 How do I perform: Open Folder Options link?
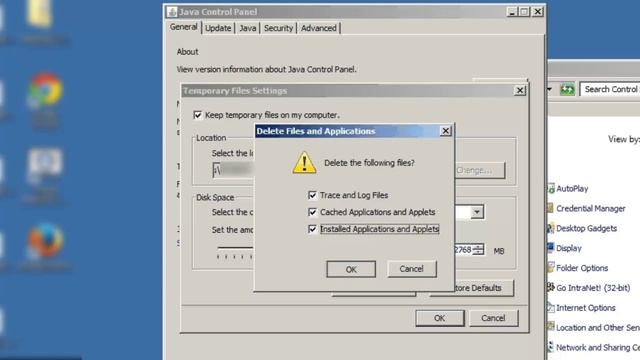click(x=582, y=268)
